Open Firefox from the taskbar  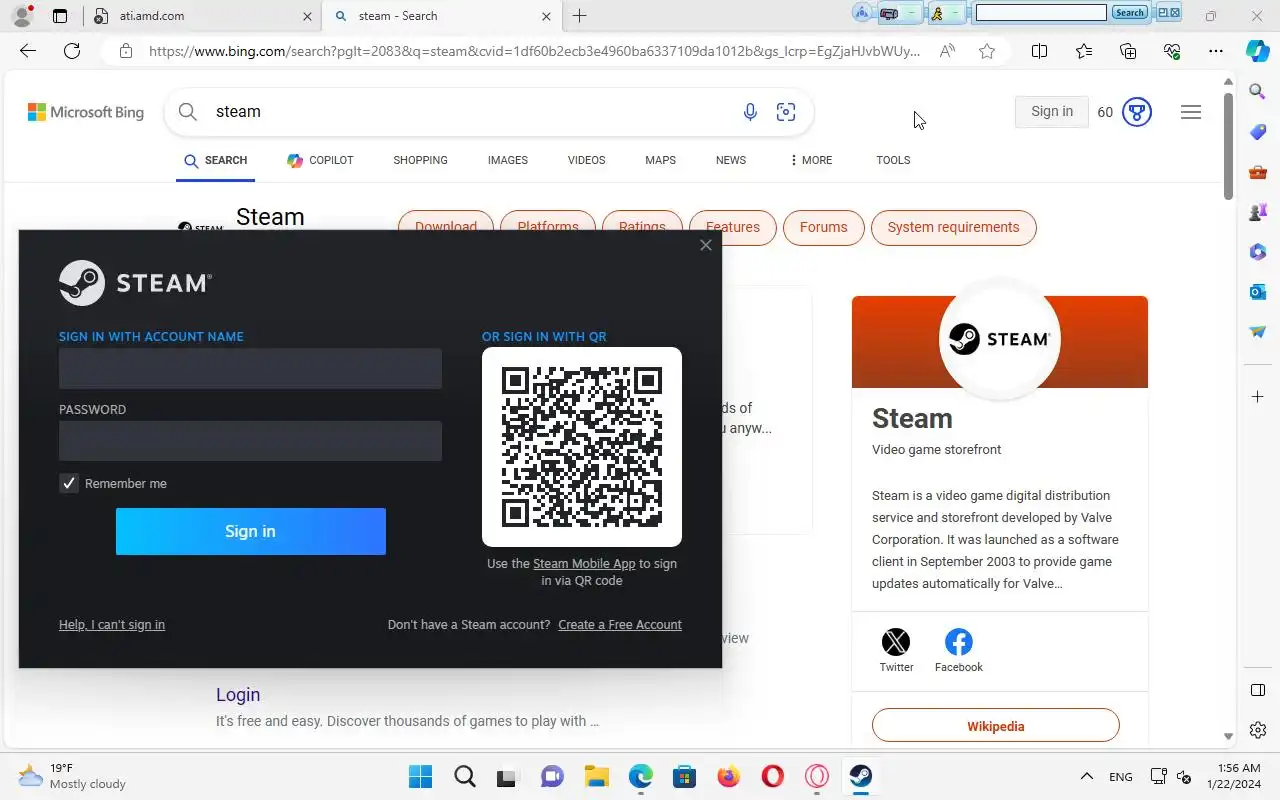[x=728, y=776]
